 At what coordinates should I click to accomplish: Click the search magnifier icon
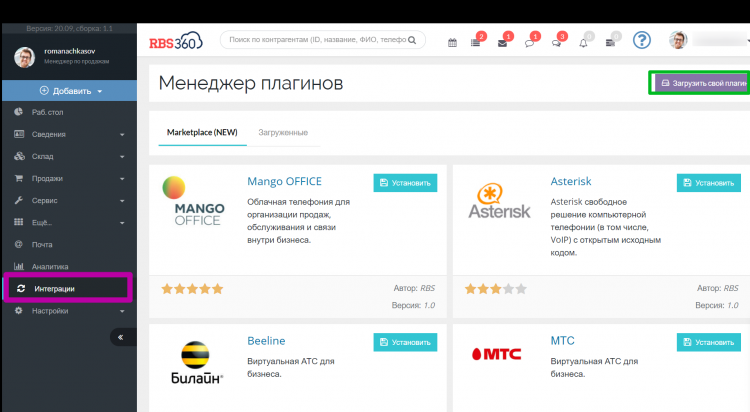(x=412, y=40)
